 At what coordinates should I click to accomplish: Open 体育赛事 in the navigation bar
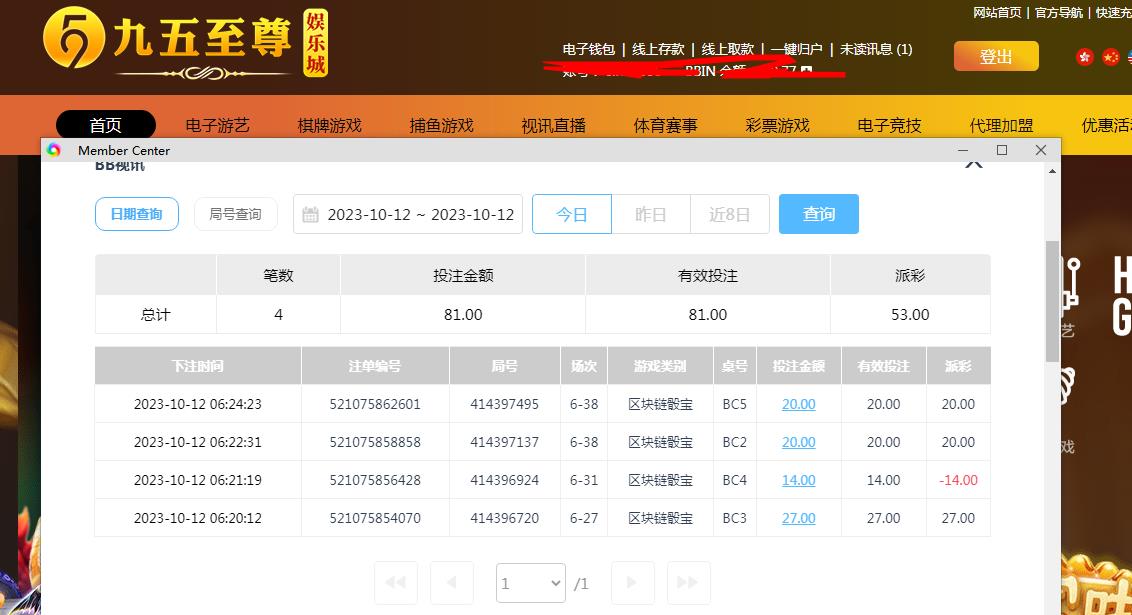(665, 125)
